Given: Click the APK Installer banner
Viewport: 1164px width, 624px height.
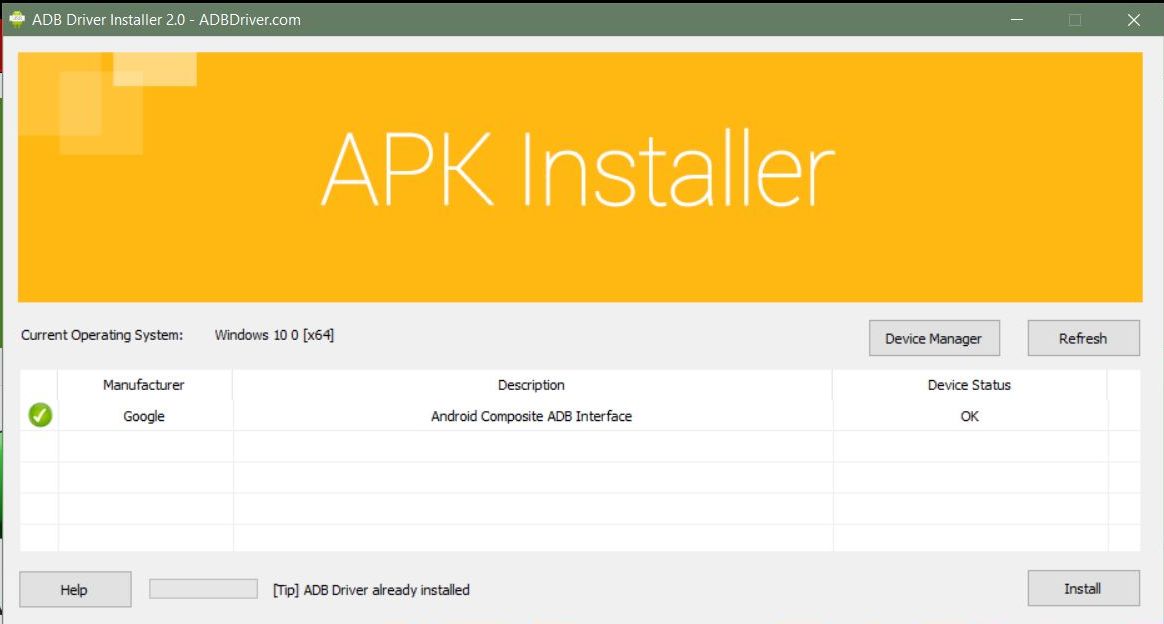Looking at the screenshot, I should [x=579, y=177].
